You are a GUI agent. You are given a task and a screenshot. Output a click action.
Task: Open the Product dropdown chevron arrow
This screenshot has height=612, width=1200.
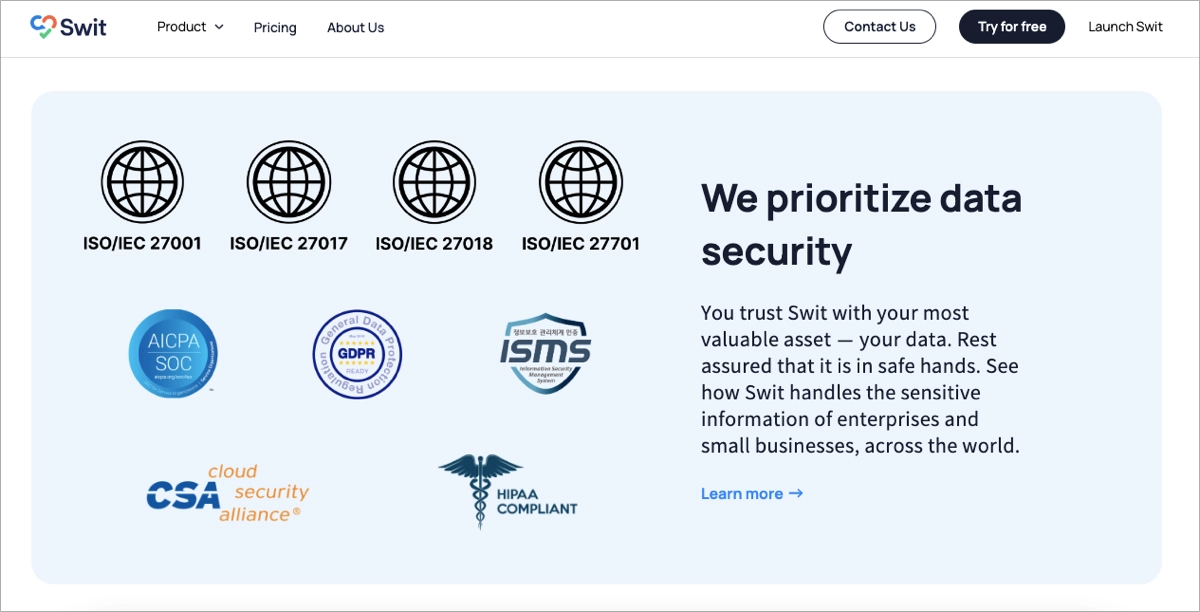click(218, 27)
